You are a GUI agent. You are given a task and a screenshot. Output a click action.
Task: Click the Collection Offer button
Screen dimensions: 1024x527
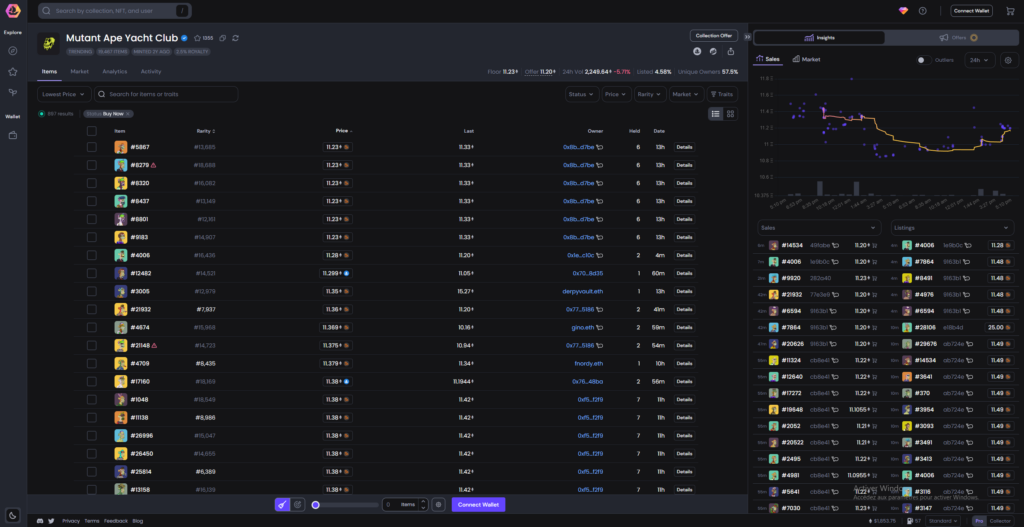714,35
